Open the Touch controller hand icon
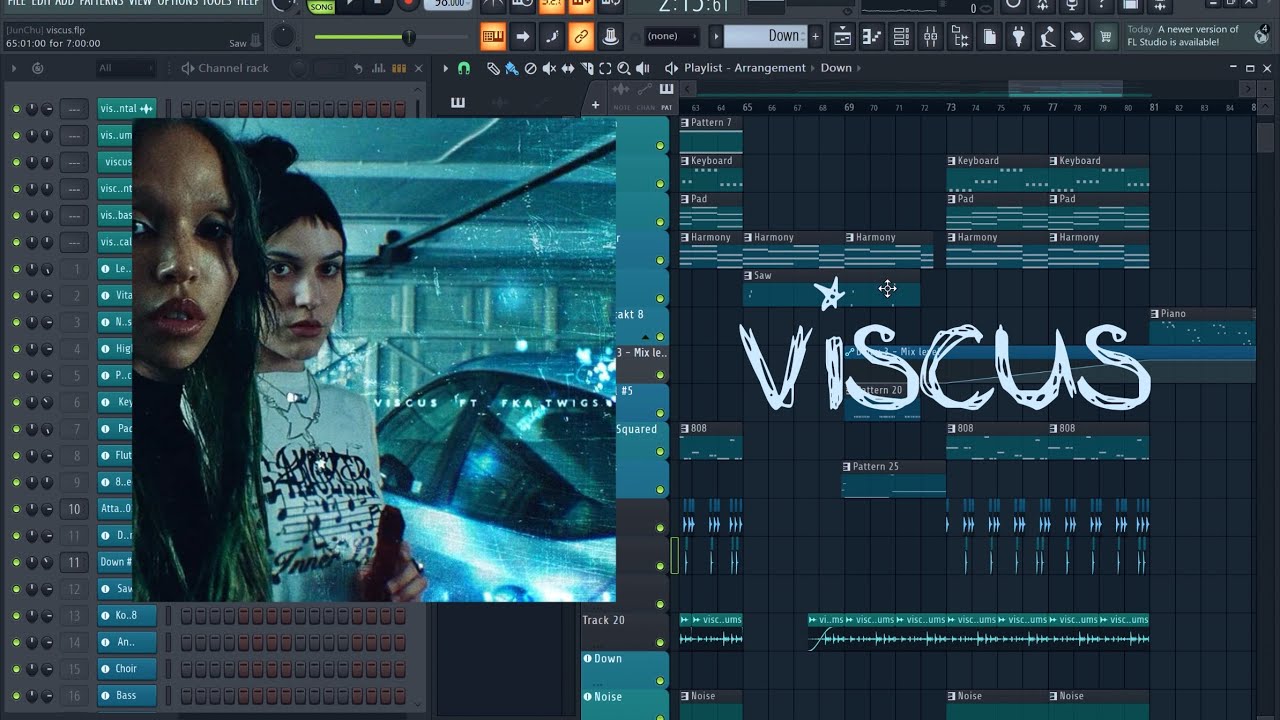This screenshot has height=720, width=1280. point(1076,37)
